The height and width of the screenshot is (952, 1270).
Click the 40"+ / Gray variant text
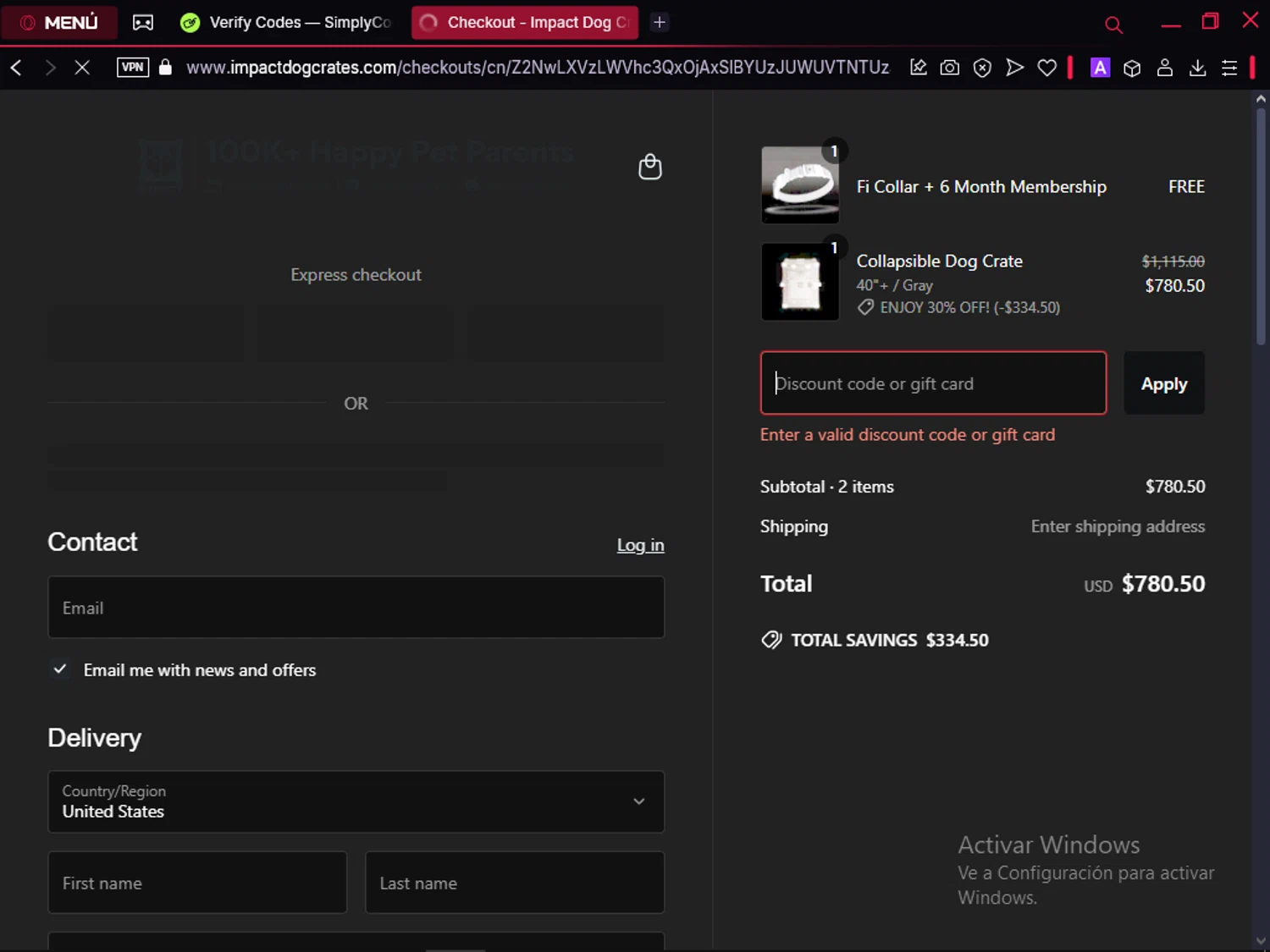pyautogui.click(x=894, y=285)
